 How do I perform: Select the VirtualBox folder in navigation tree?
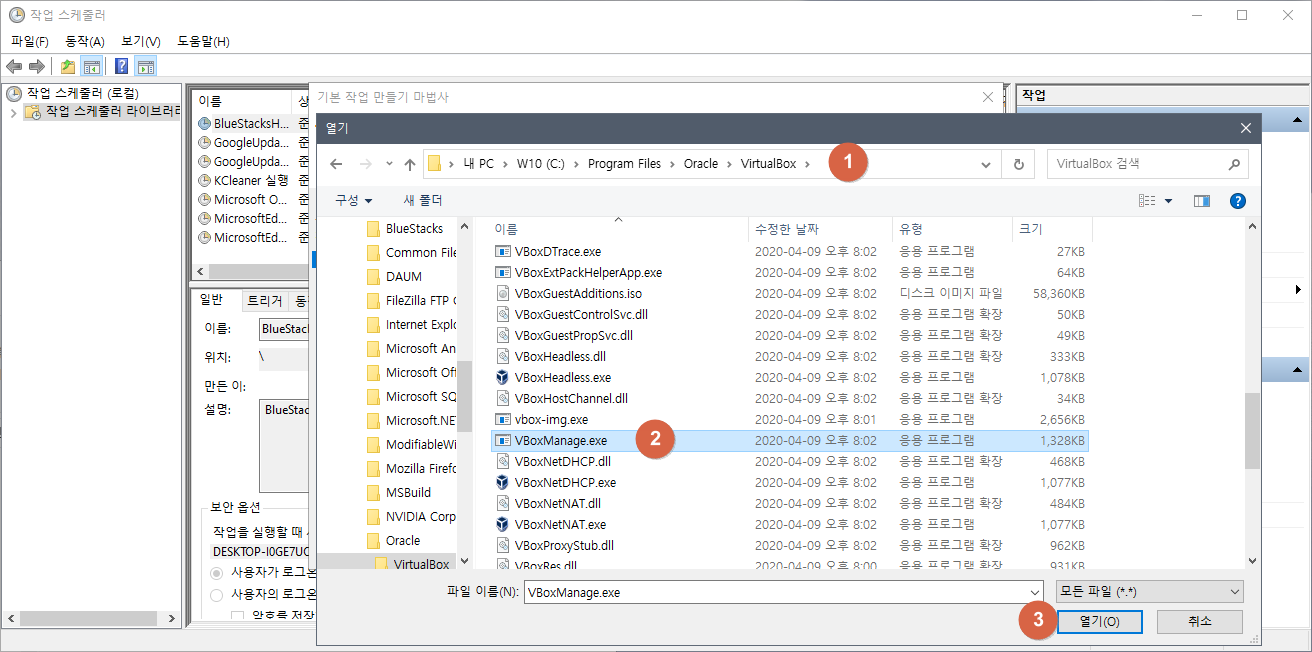tap(421, 564)
